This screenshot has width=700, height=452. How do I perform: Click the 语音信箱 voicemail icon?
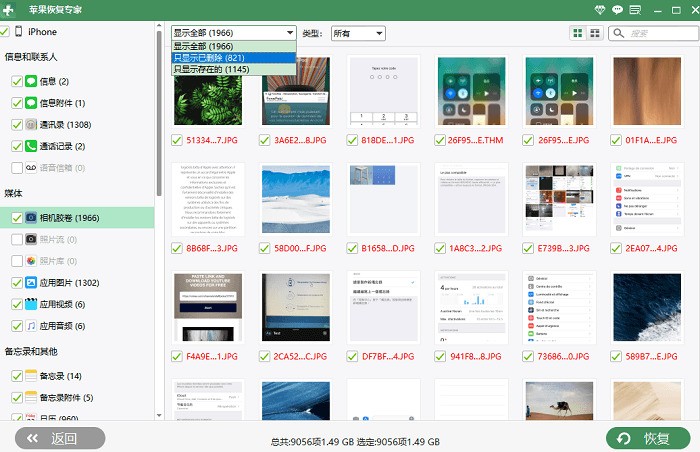pyautogui.click(x=31, y=167)
